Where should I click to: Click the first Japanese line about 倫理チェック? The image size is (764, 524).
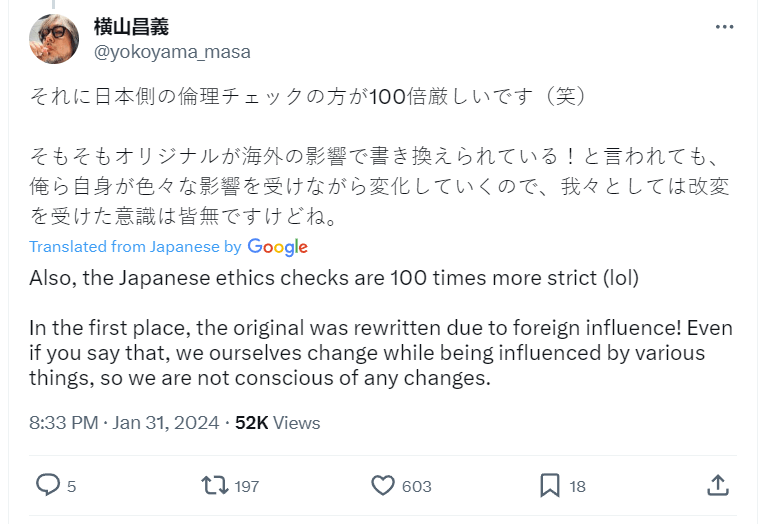click(306, 97)
